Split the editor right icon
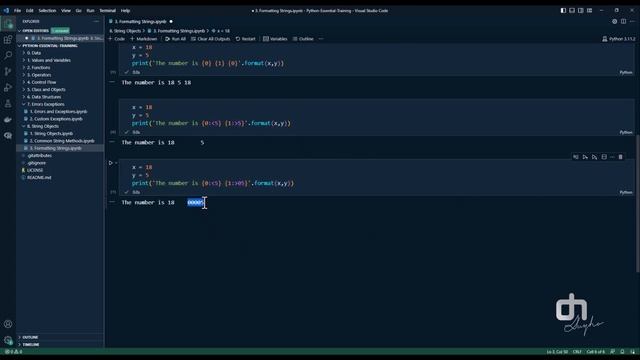Viewport: 640px width, 360px height. point(623,21)
